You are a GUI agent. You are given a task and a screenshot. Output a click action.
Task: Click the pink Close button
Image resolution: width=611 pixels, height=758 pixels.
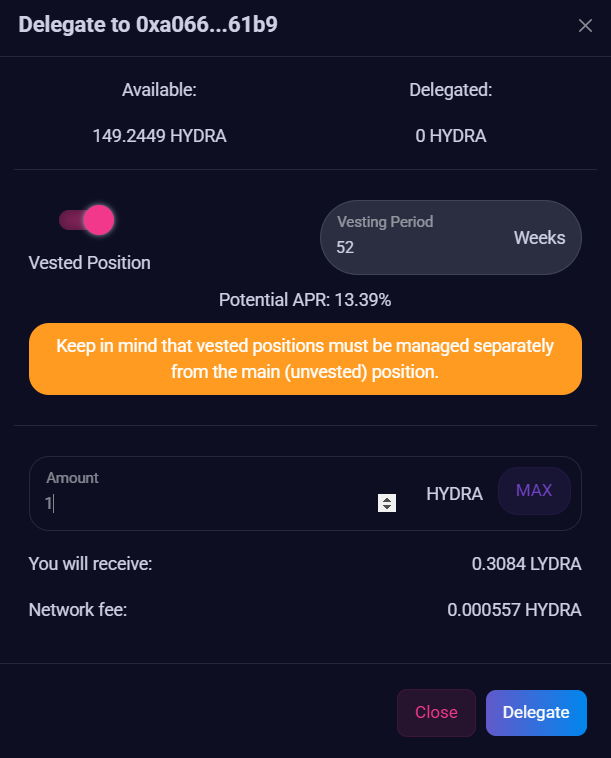coord(436,712)
